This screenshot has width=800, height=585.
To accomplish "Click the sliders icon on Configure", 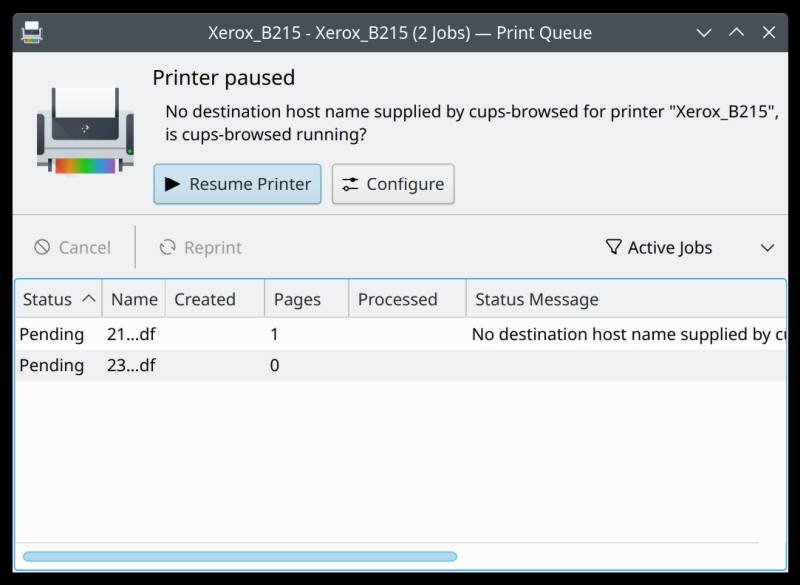I will 350,184.
